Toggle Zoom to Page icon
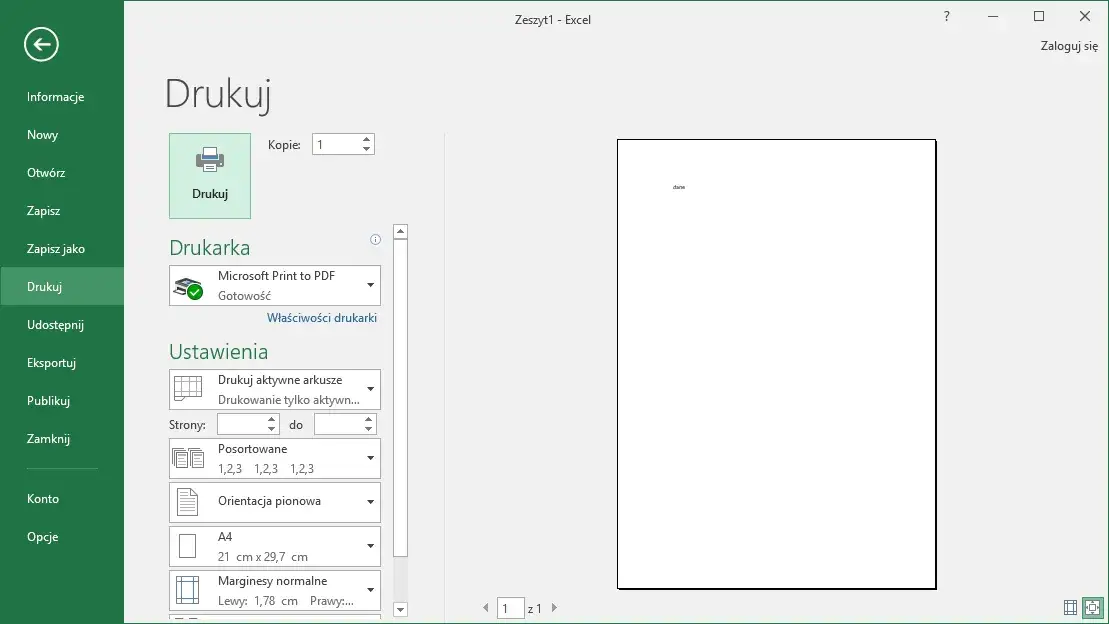1109x624 pixels. (x=1092, y=607)
